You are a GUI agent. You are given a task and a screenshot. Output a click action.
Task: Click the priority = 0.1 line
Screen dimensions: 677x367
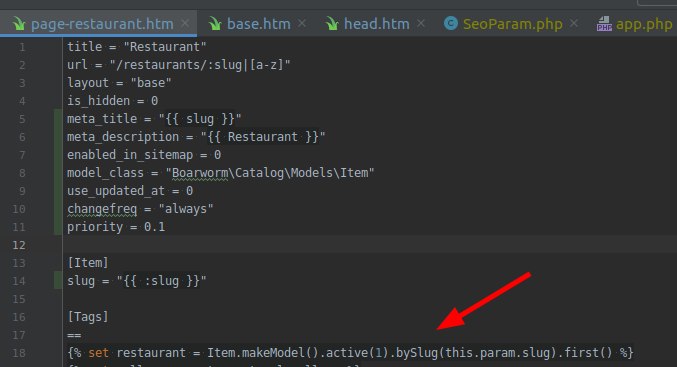pyautogui.click(x=116, y=227)
